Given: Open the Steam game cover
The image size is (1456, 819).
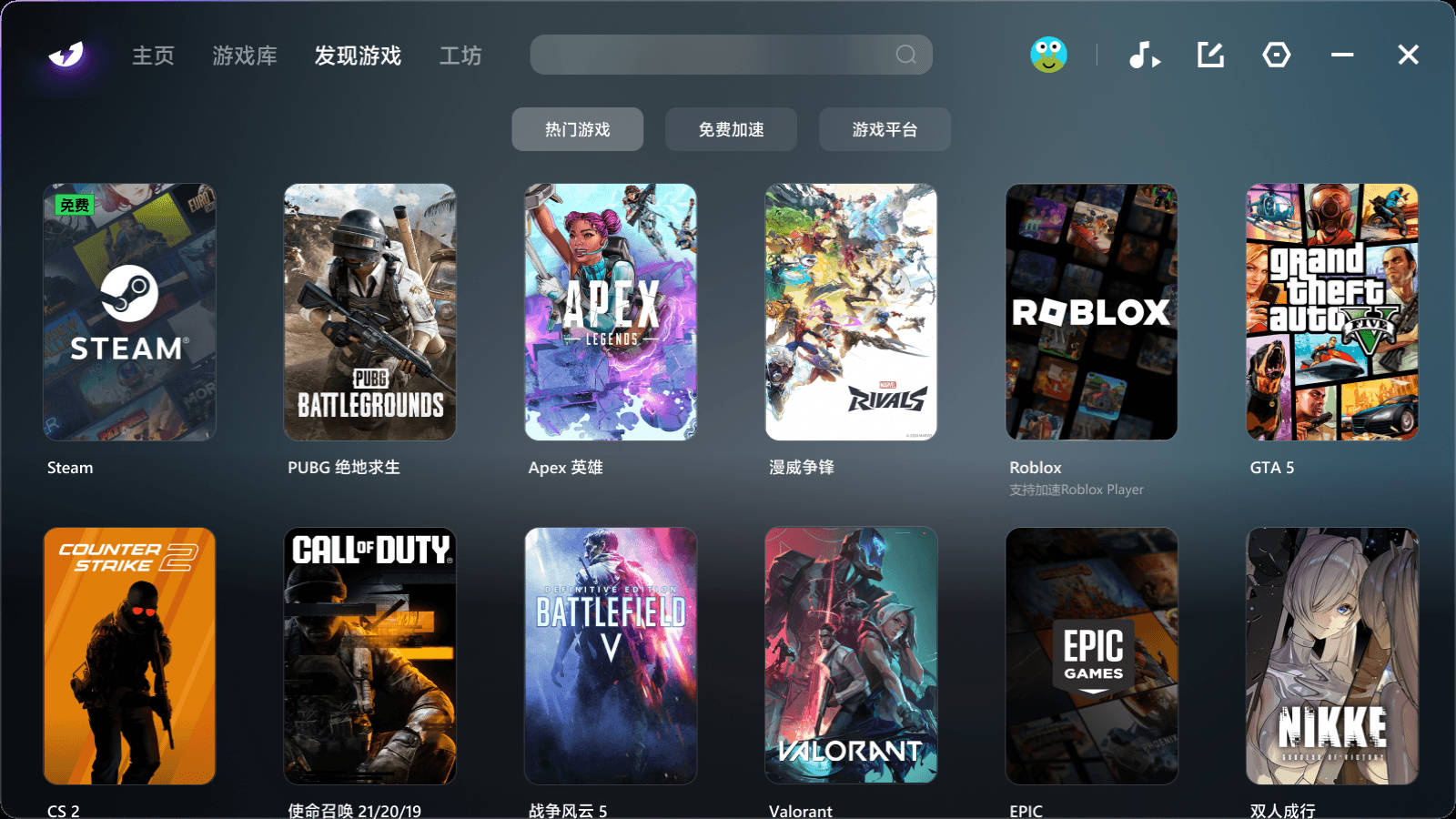Looking at the screenshot, I should pos(129,312).
